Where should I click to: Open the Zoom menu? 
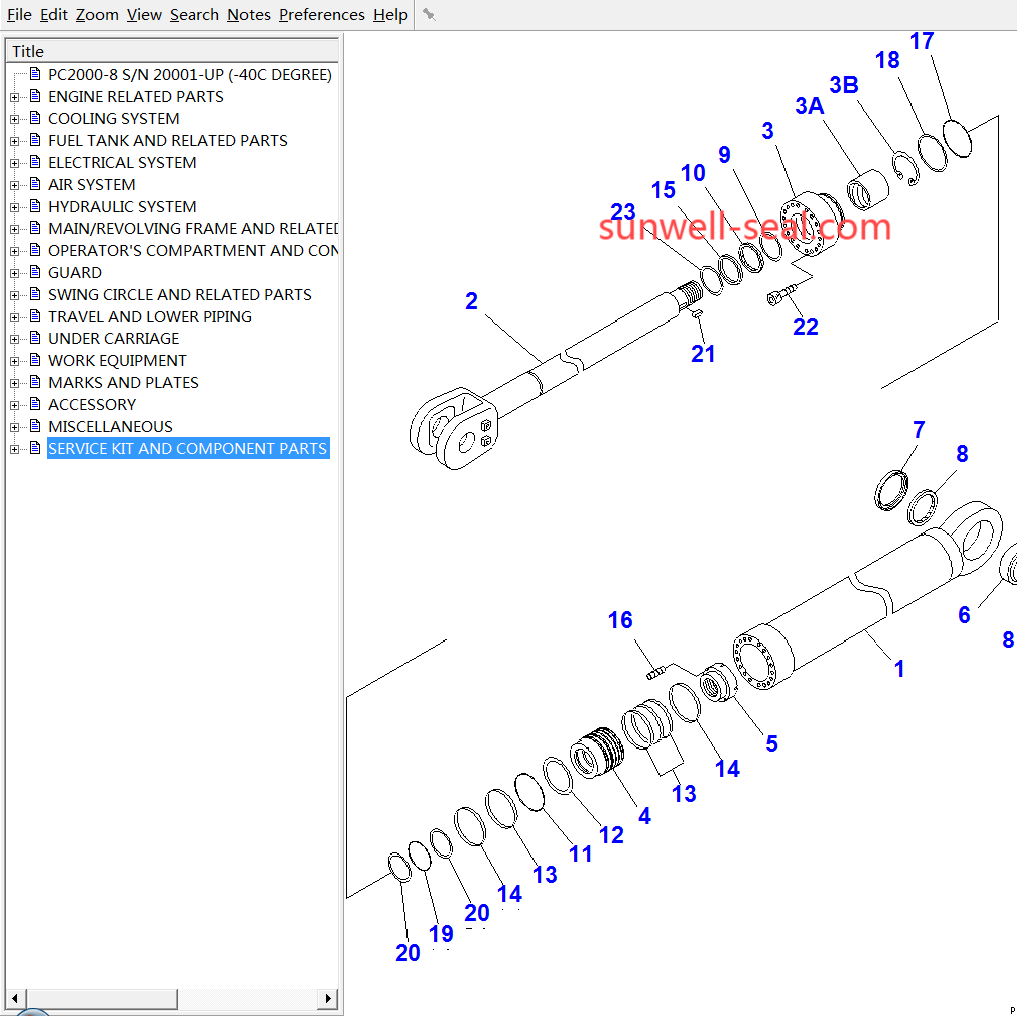[x=97, y=14]
